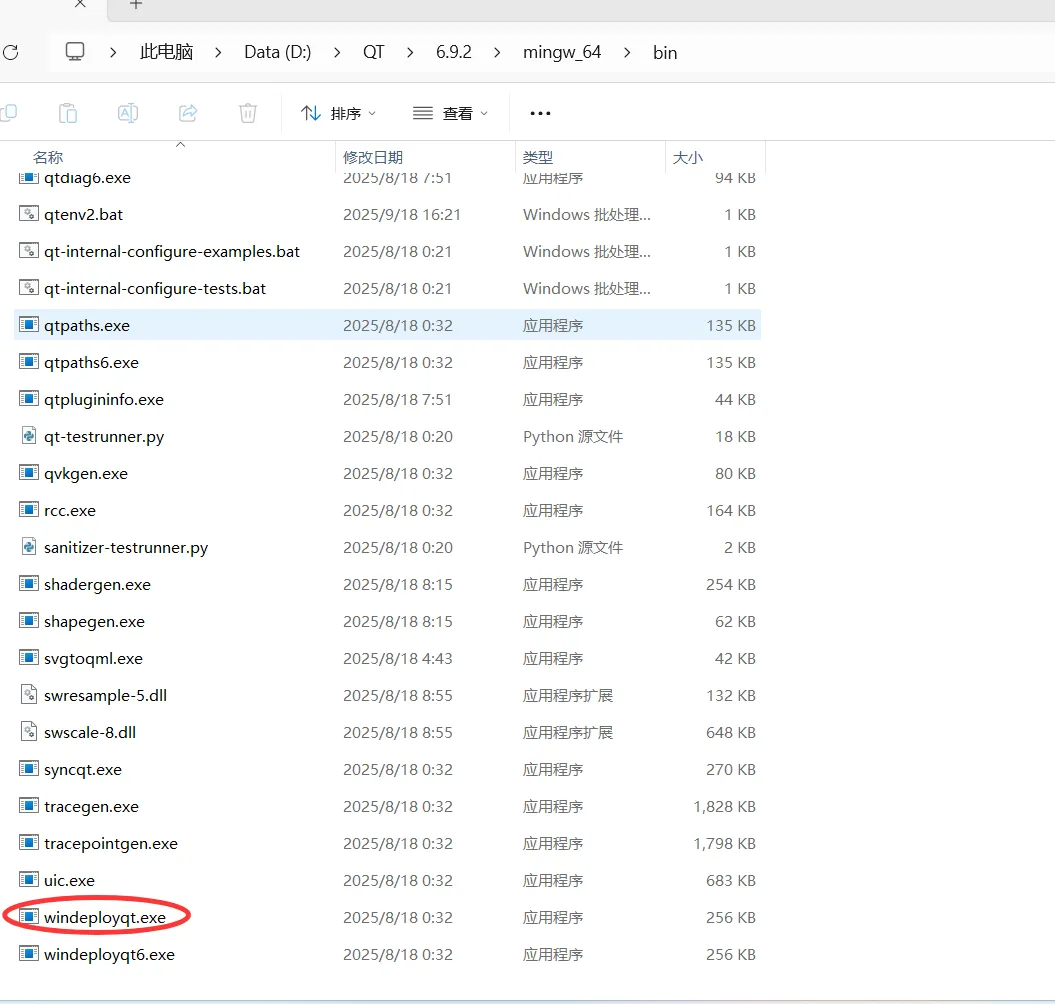Click the bin breadcrumb segment
Viewport: 1055px width, 1004px height.
(x=665, y=52)
